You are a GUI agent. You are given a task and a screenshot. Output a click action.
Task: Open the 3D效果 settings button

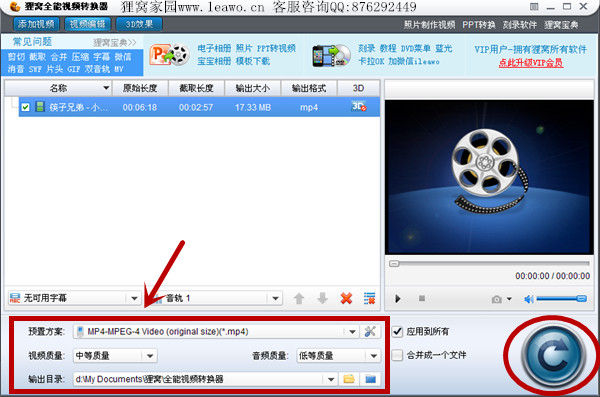[x=139, y=24]
